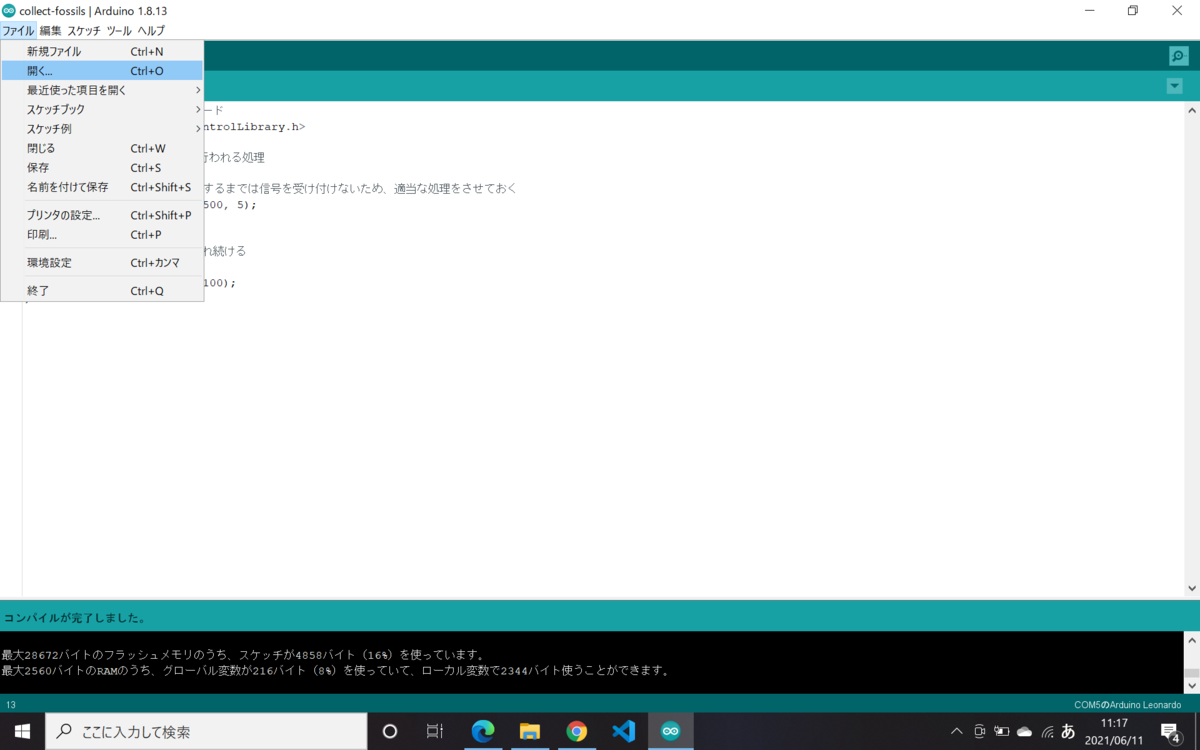1200x750 pixels.
Task: Click line number 13 in status bar
Action: (x=10, y=705)
